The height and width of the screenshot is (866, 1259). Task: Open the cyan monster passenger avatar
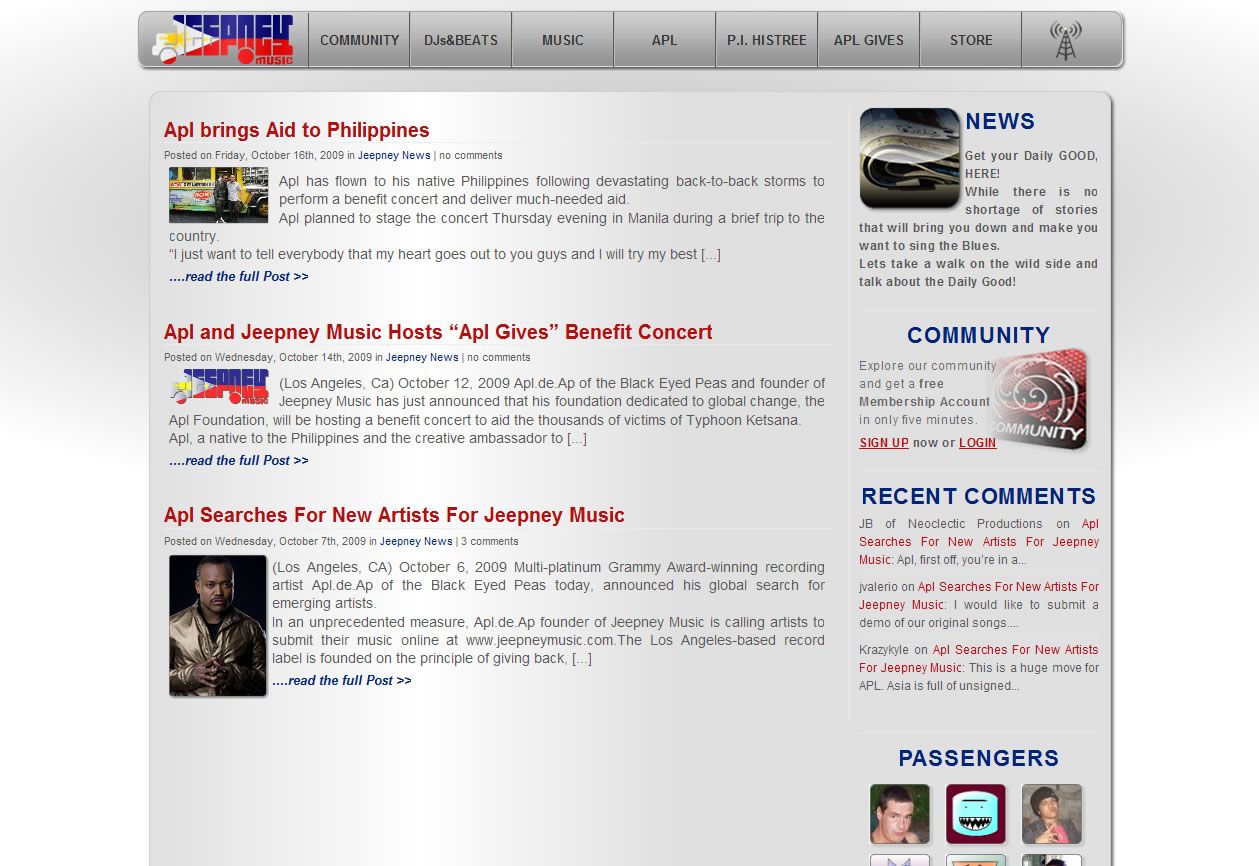976,814
